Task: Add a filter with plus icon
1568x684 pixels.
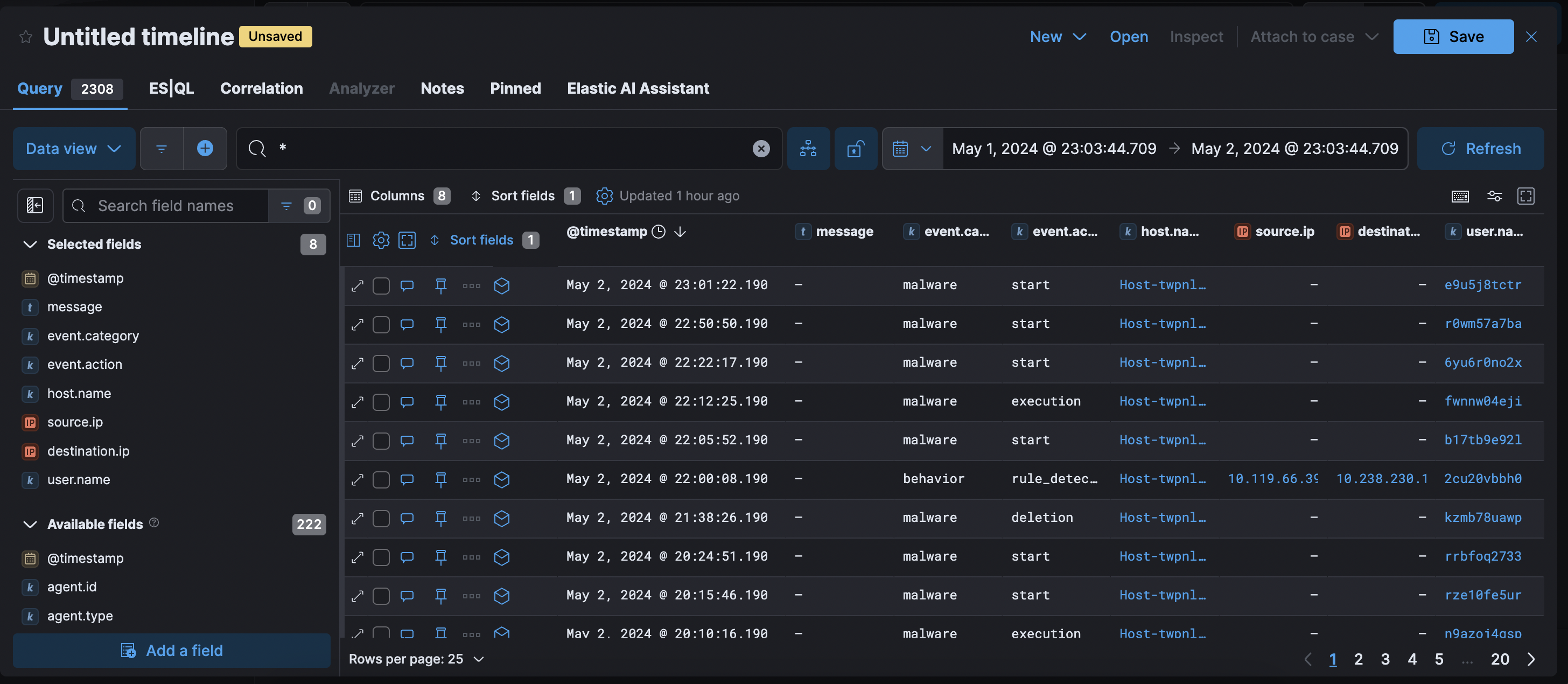Action: pos(205,149)
